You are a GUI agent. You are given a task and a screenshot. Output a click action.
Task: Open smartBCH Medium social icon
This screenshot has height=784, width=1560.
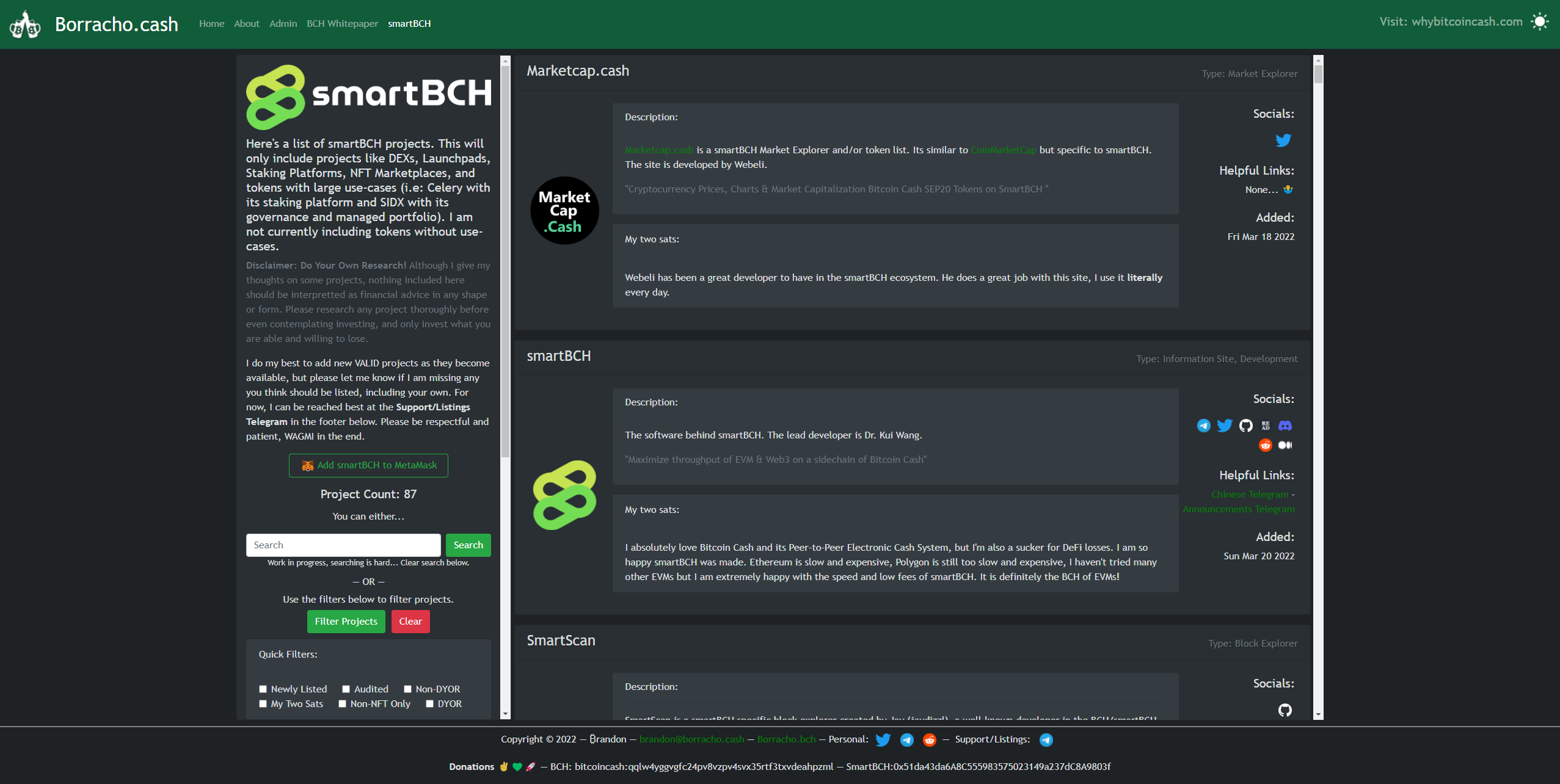click(1285, 445)
